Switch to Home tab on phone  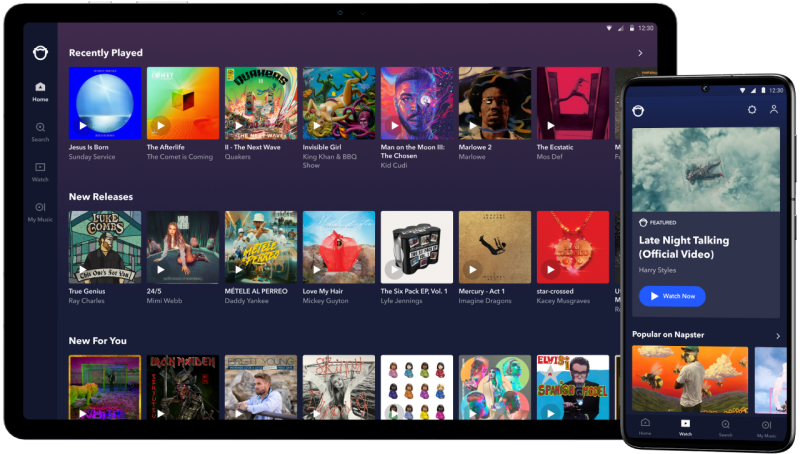(645, 427)
